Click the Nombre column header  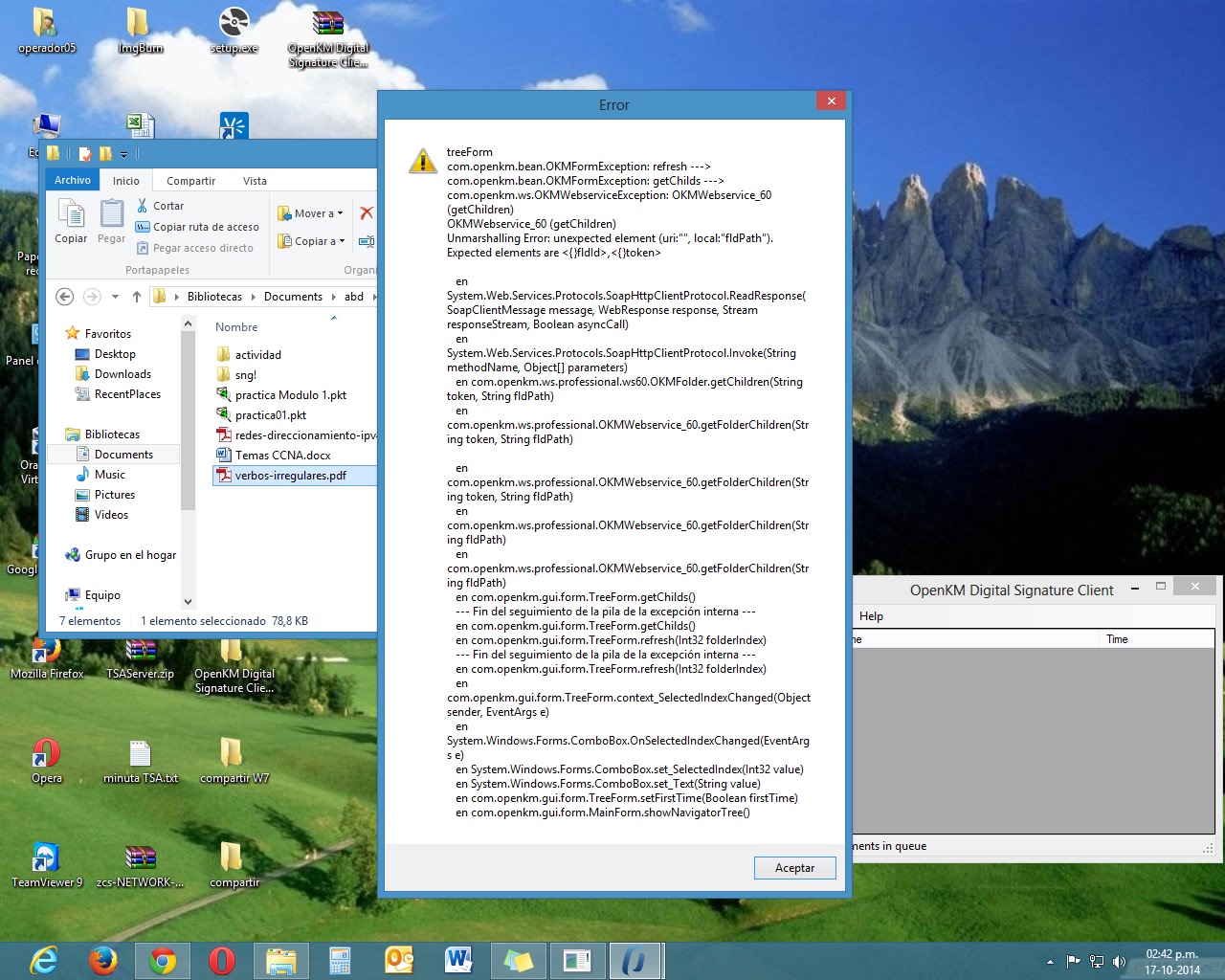(x=236, y=327)
